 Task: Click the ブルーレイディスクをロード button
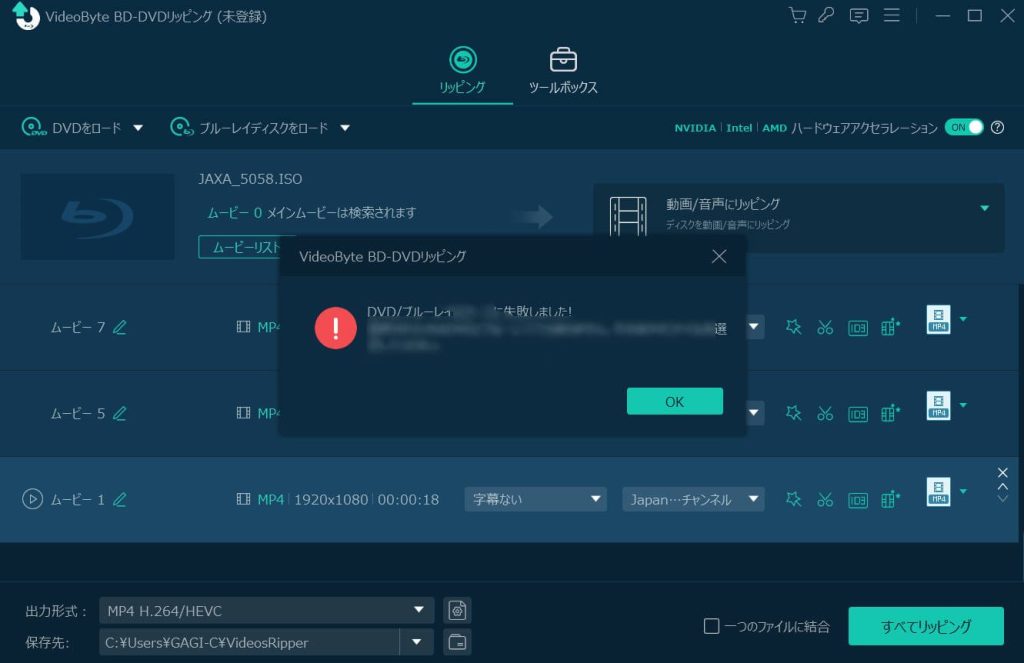point(249,127)
